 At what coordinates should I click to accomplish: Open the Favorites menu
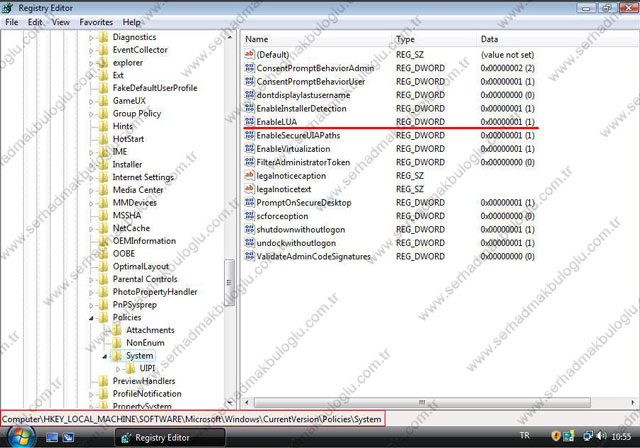tap(96, 22)
